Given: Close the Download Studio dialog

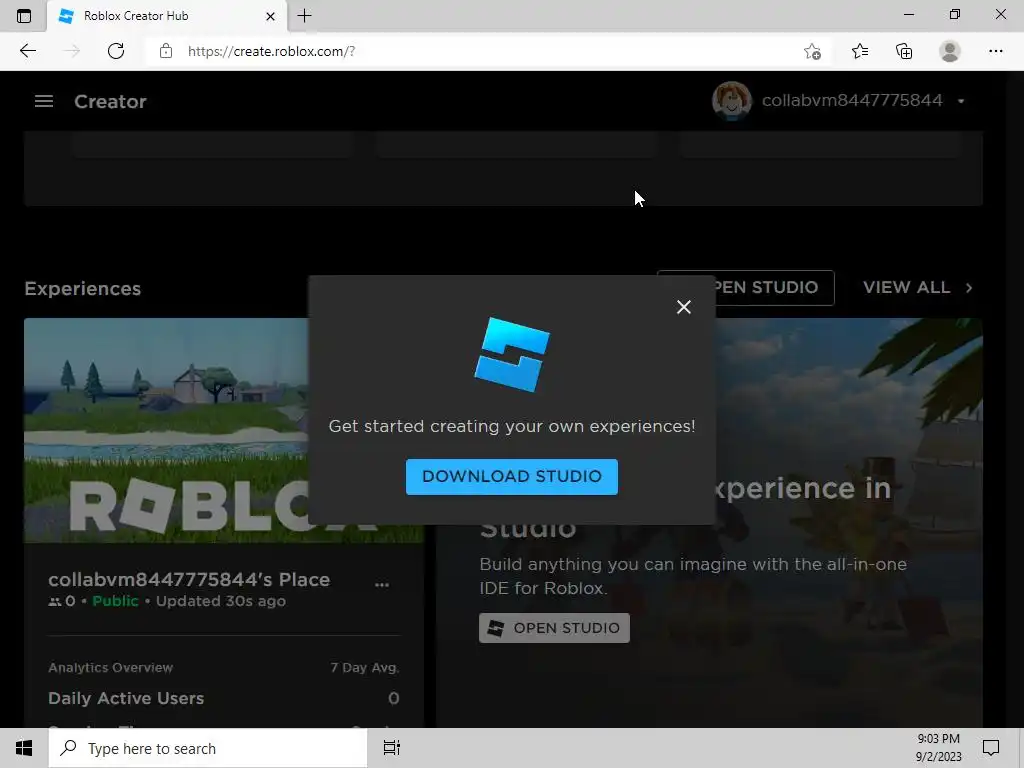Looking at the screenshot, I should (684, 307).
